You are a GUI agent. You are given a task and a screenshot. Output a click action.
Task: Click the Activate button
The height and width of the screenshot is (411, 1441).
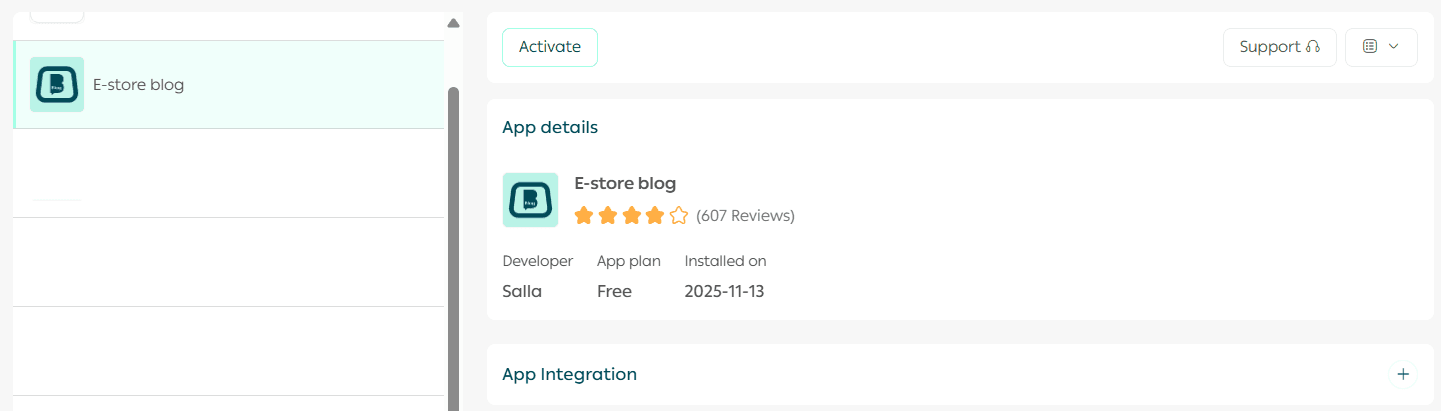pos(549,47)
